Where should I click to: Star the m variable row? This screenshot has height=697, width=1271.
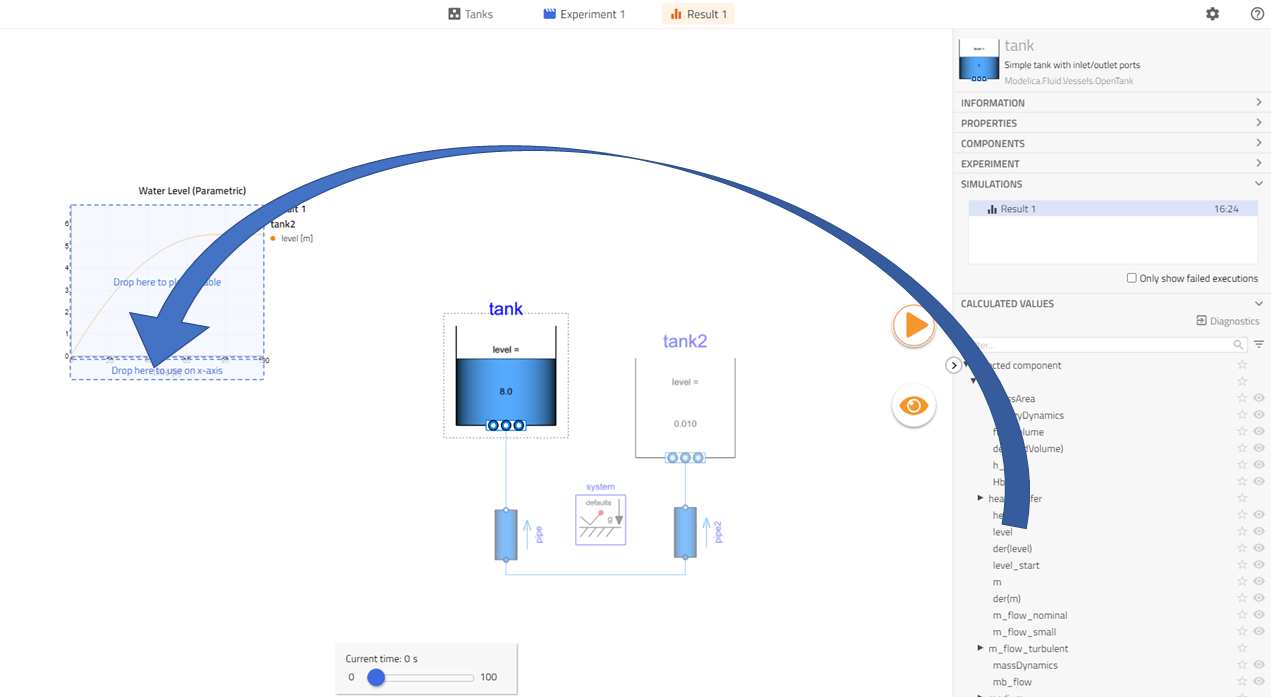[x=1242, y=582]
